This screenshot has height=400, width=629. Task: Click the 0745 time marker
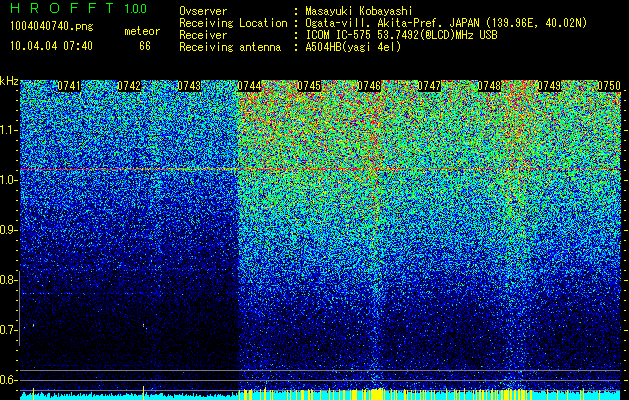click(x=309, y=86)
